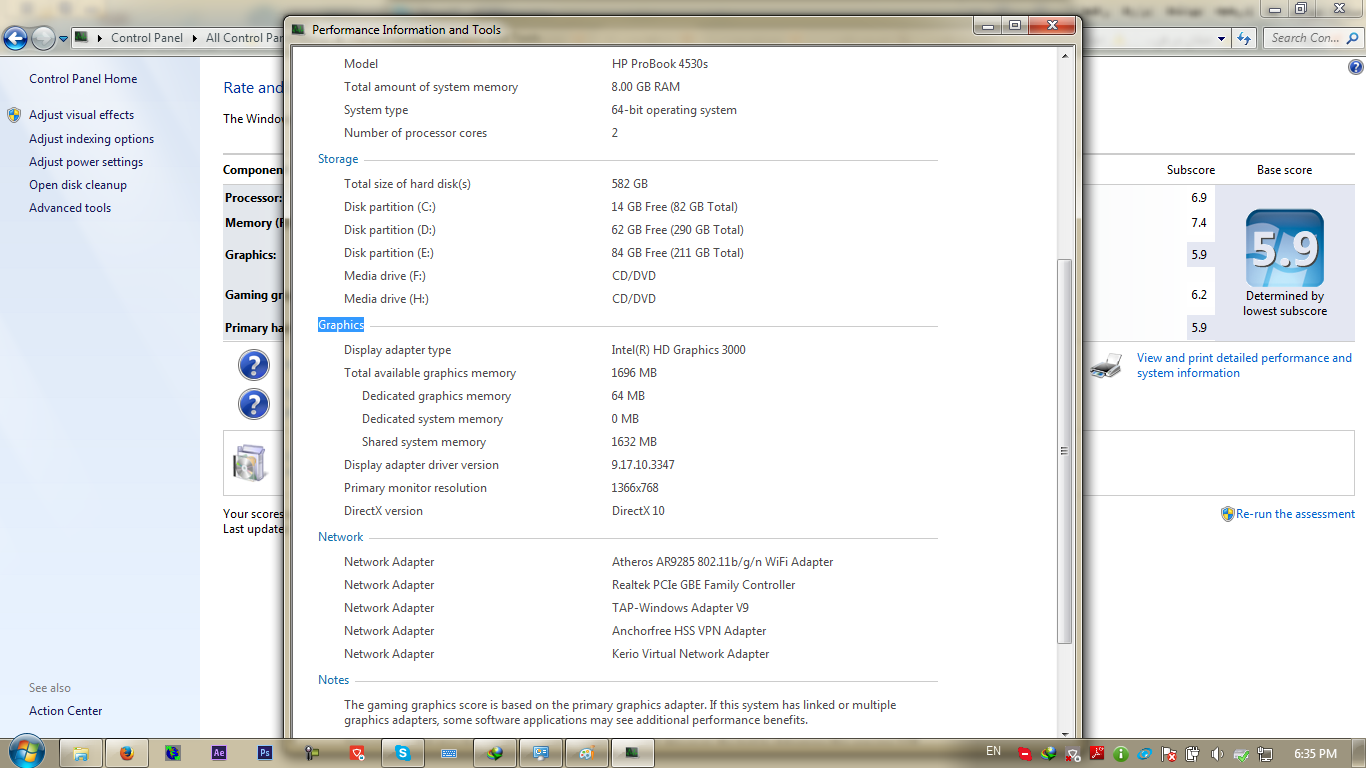Click the dialog scrollbar up arrow

pos(1065,56)
